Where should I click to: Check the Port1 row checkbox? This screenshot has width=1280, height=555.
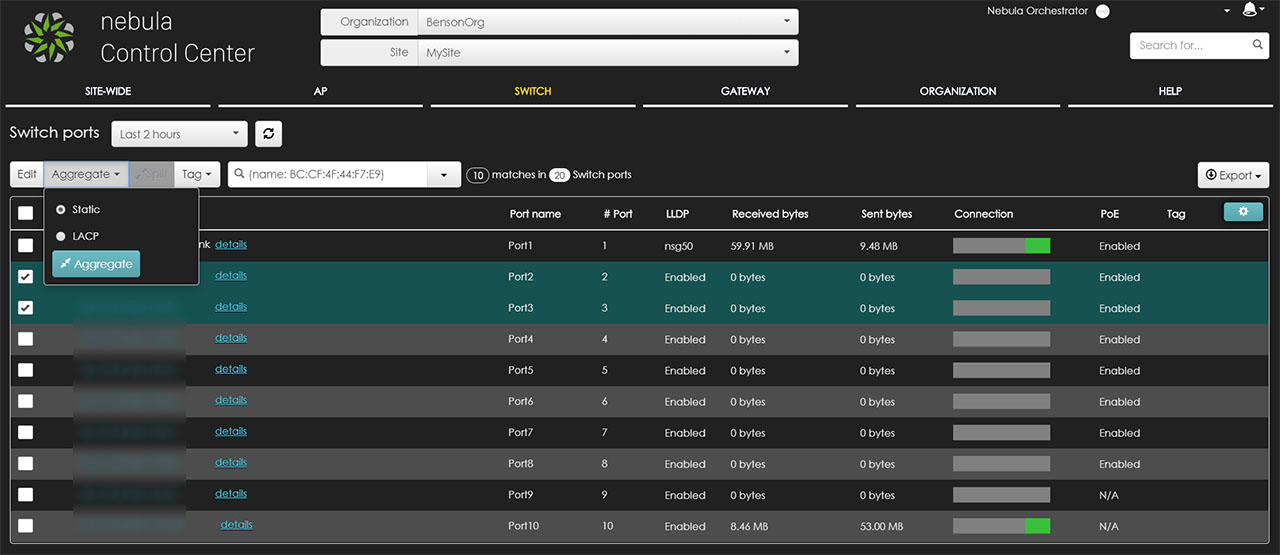[26, 246]
